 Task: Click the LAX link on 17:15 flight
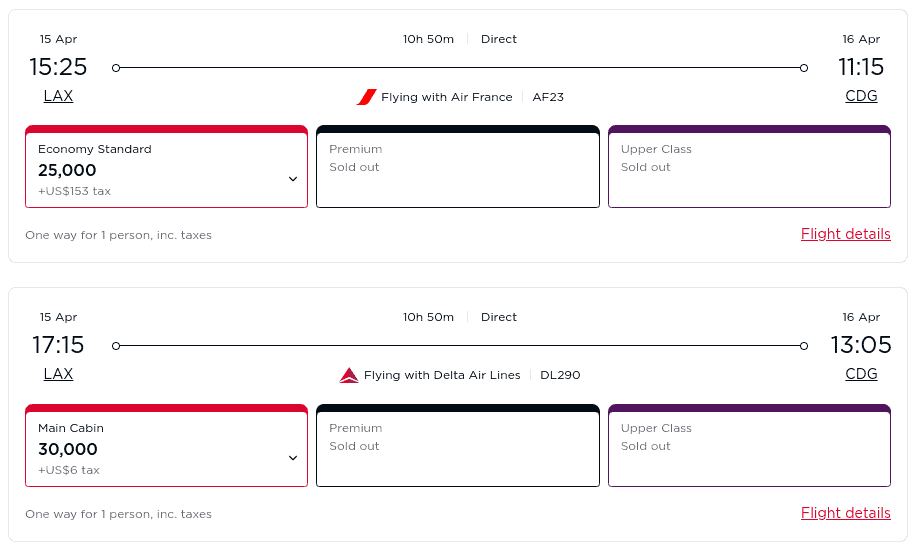point(58,374)
